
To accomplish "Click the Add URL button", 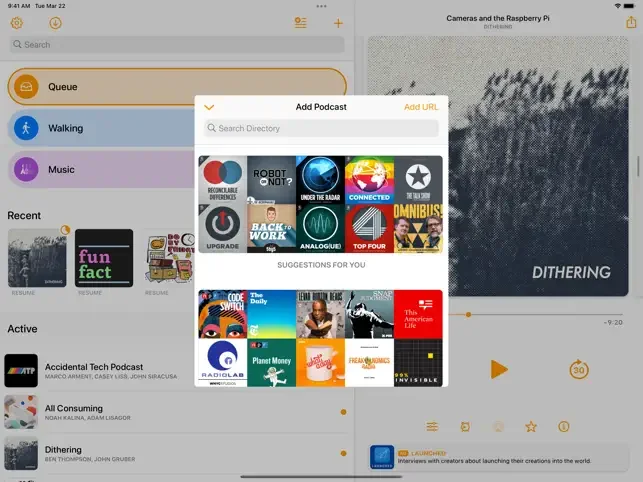I will tap(421, 107).
